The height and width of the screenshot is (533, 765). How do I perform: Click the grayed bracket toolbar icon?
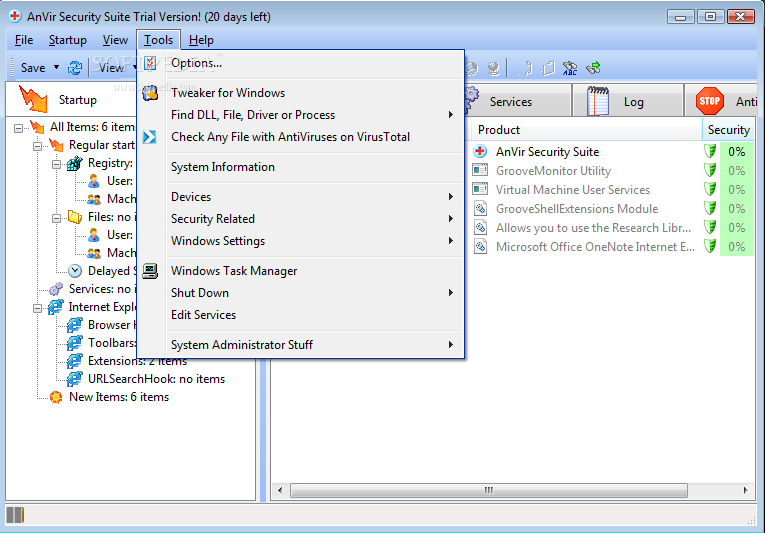528,68
